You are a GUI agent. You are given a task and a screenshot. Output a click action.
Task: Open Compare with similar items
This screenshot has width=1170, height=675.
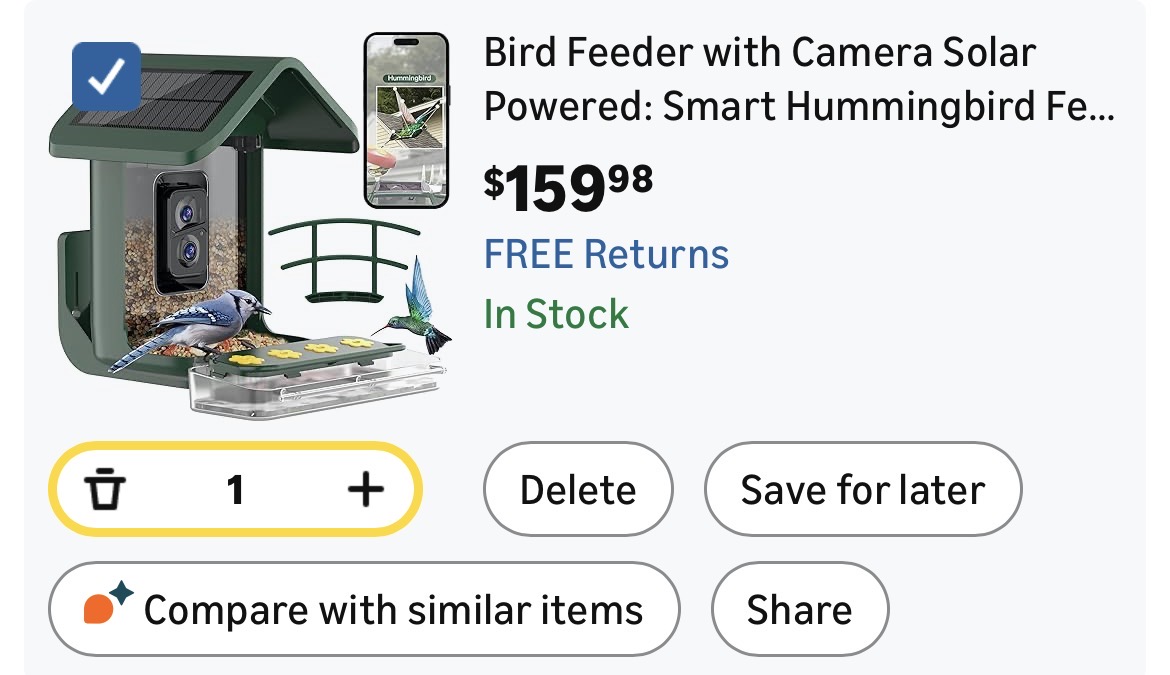click(x=364, y=609)
